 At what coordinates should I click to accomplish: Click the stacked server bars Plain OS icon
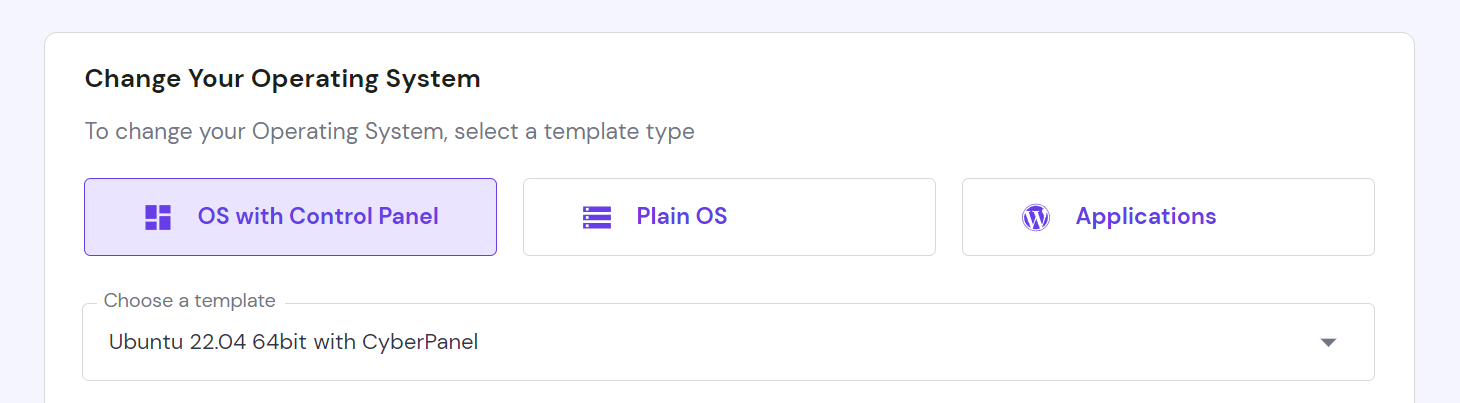click(x=597, y=217)
